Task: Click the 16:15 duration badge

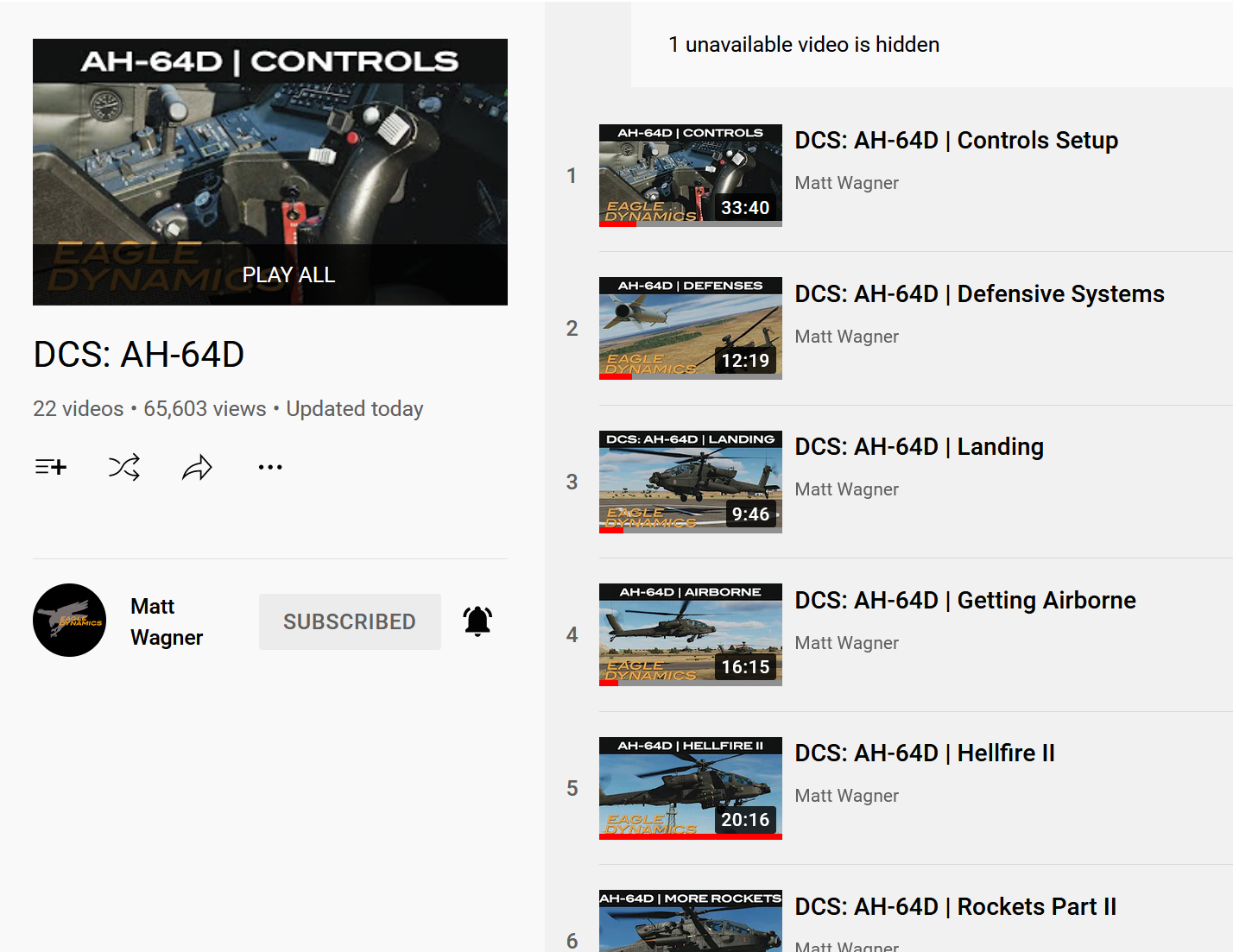Action: 745,667
